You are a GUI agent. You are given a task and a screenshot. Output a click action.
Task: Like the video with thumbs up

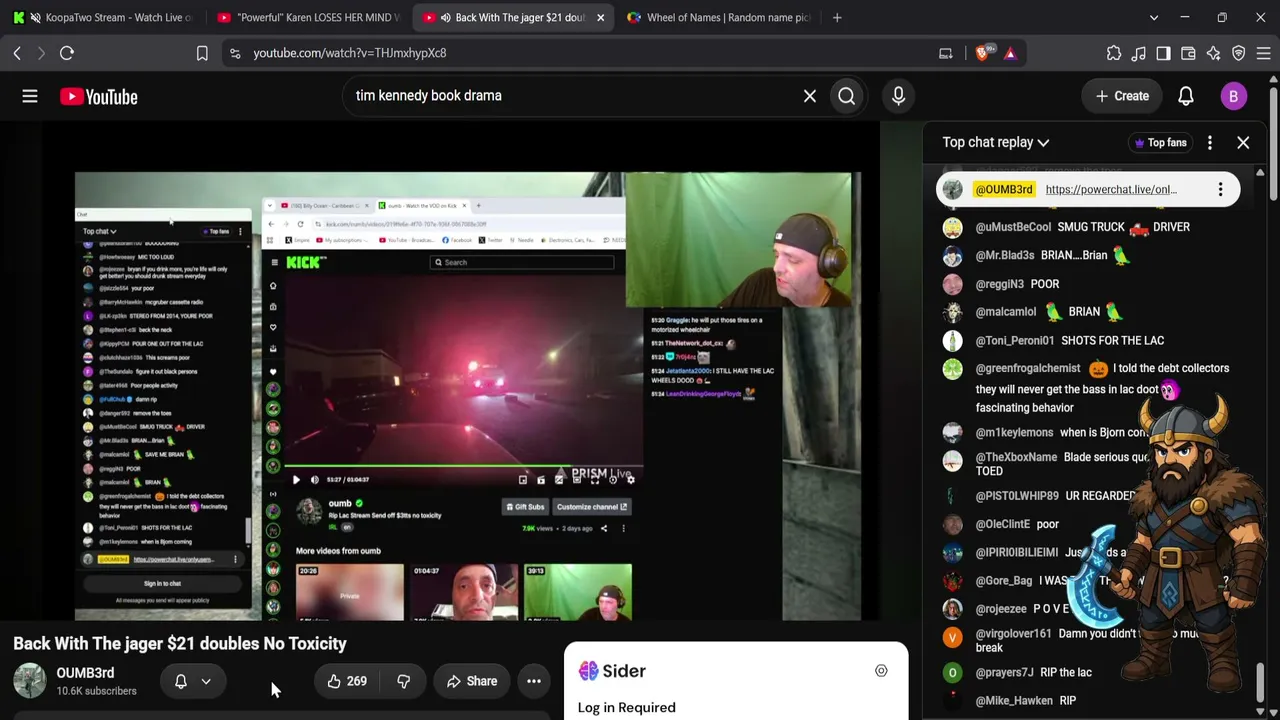346,681
